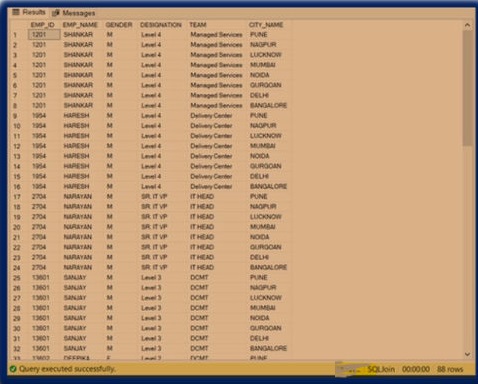Select the GURGOAN cell in row 6

click(x=266, y=85)
